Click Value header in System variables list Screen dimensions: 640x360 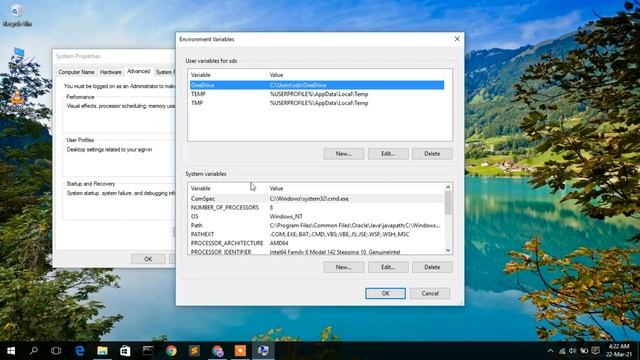click(x=276, y=189)
